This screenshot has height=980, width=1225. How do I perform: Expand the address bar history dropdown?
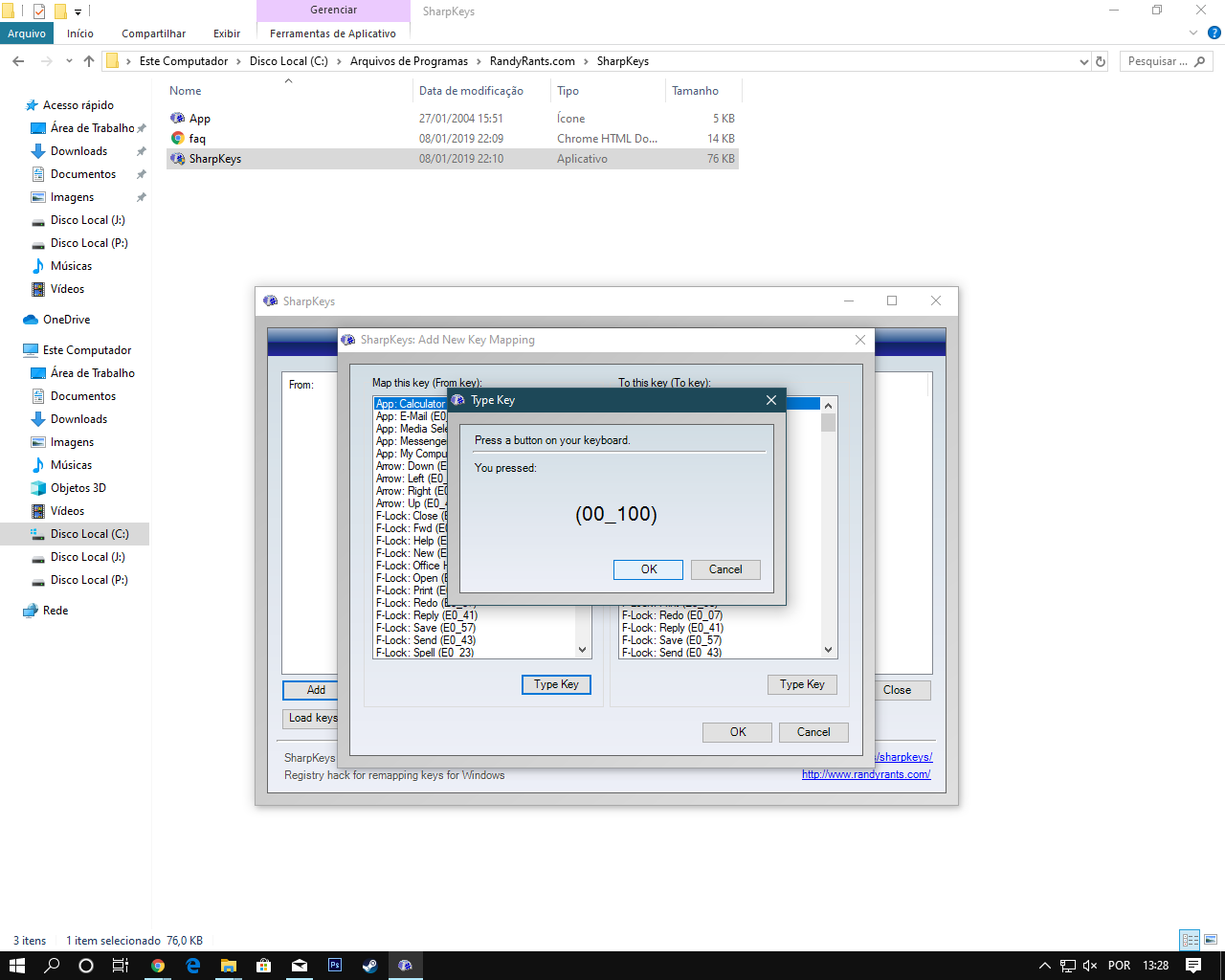(x=1083, y=61)
